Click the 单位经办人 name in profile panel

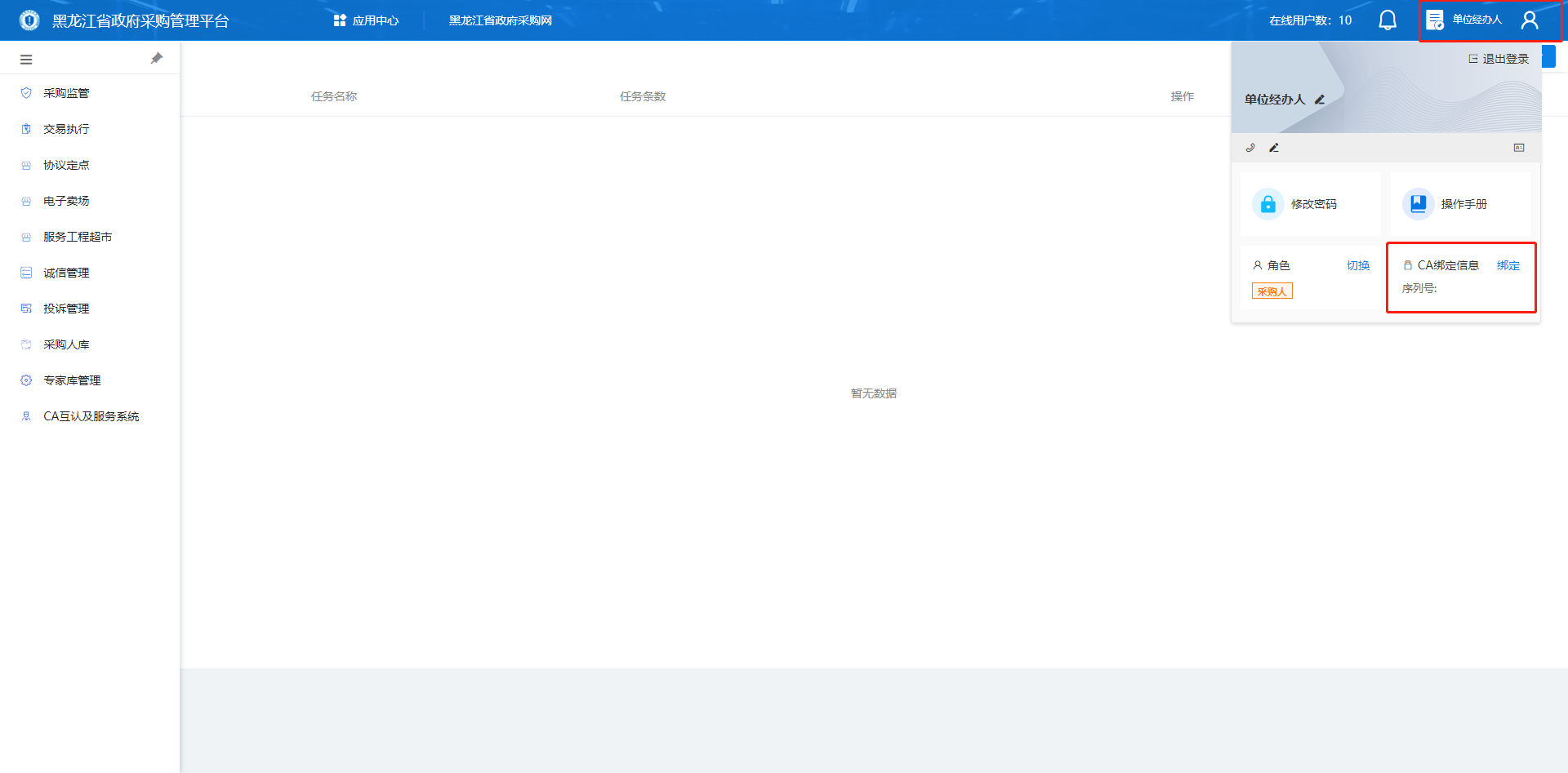coord(1275,100)
